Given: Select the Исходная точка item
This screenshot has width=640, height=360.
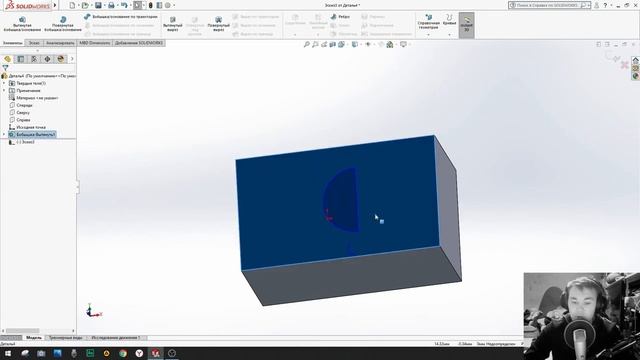Looking at the screenshot, I should coord(27,127).
